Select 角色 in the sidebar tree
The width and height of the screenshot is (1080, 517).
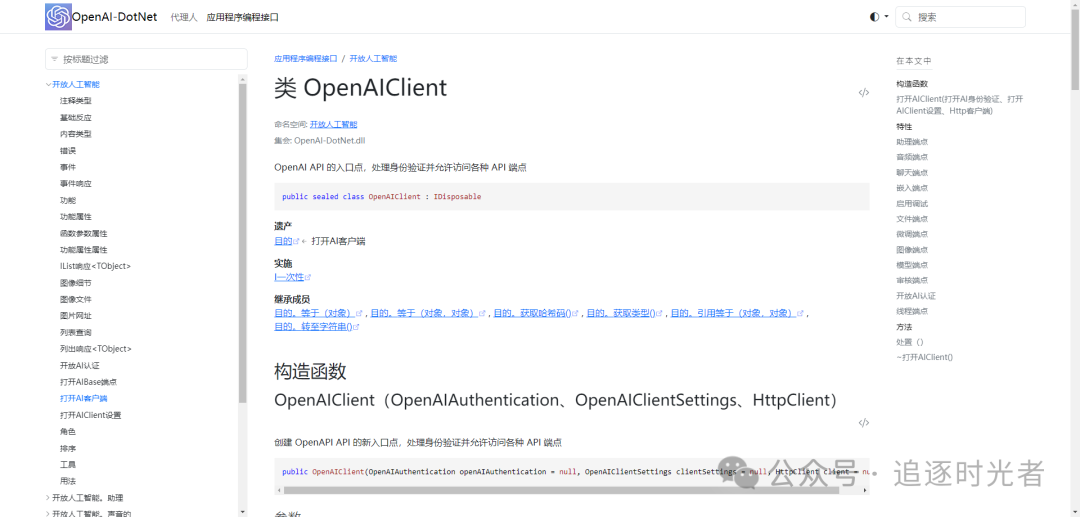tap(68, 432)
